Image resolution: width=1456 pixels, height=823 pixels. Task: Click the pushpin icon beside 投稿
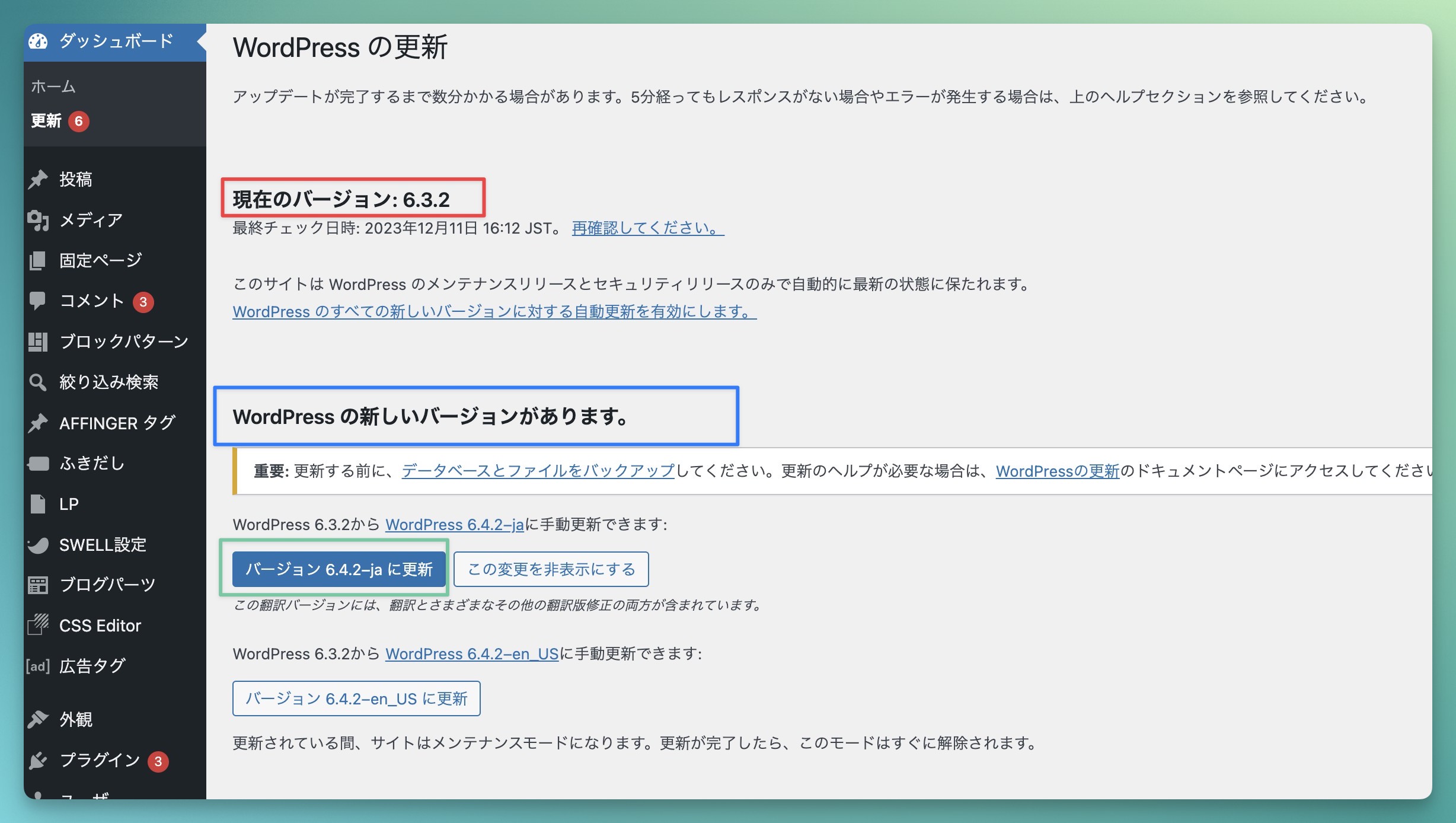click(x=38, y=179)
